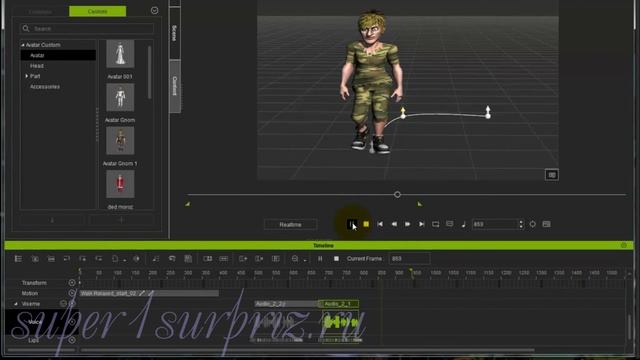Click the crosshair icon beside frame field

tap(533, 224)
